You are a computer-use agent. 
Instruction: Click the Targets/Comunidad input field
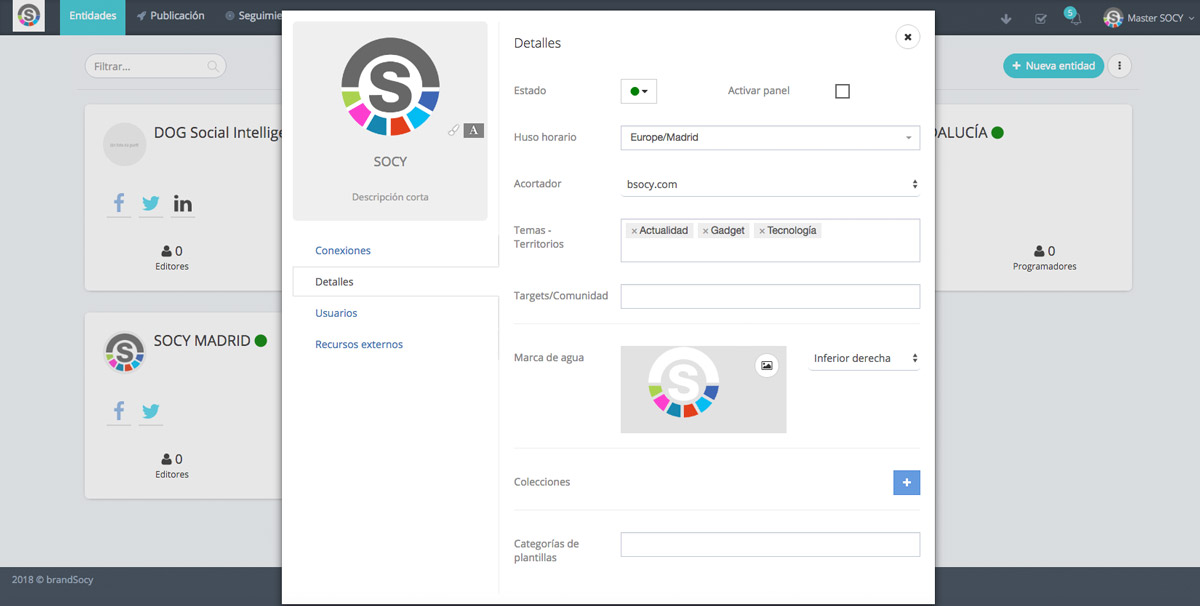(769, 297)
